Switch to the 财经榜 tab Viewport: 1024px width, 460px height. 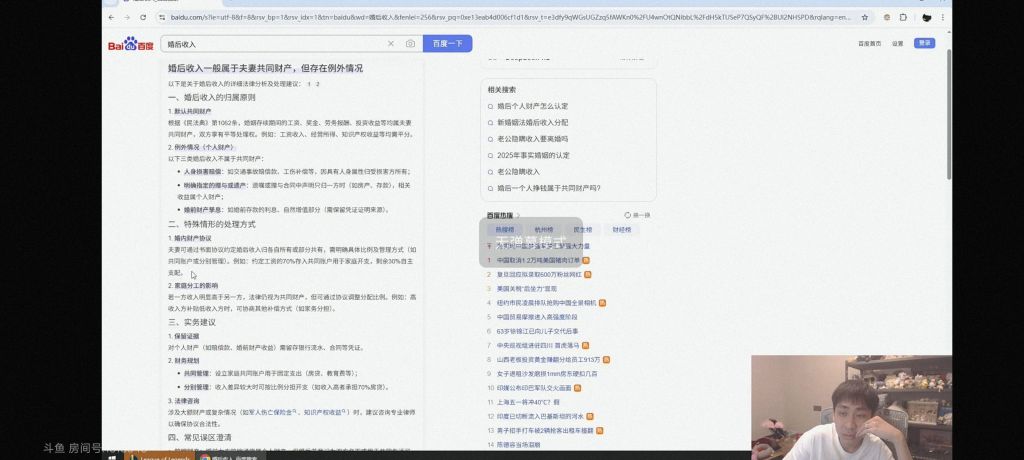click(x=622, y=229)
